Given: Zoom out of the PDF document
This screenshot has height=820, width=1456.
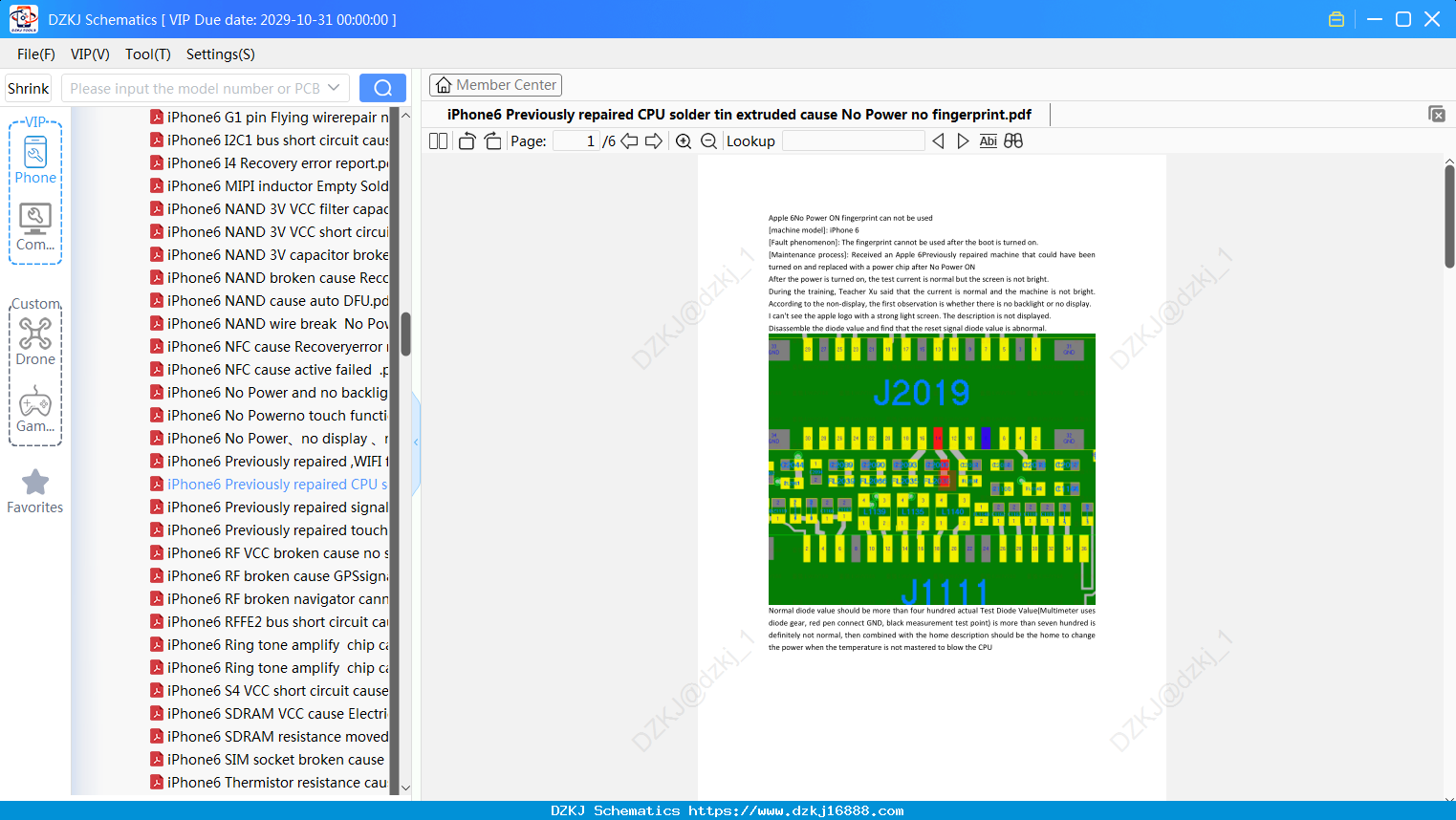Looking at the screenshot, I should click(708, 141).
